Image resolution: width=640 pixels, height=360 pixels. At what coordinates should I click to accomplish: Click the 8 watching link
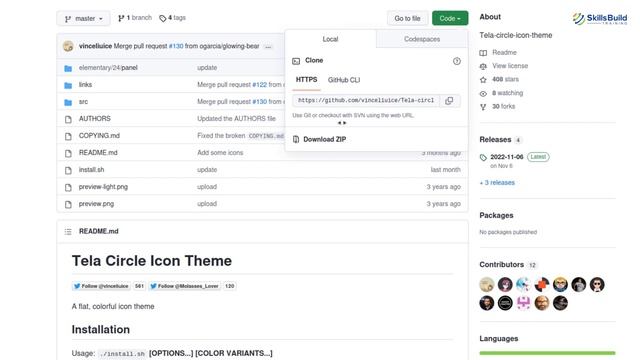[507, 93]
